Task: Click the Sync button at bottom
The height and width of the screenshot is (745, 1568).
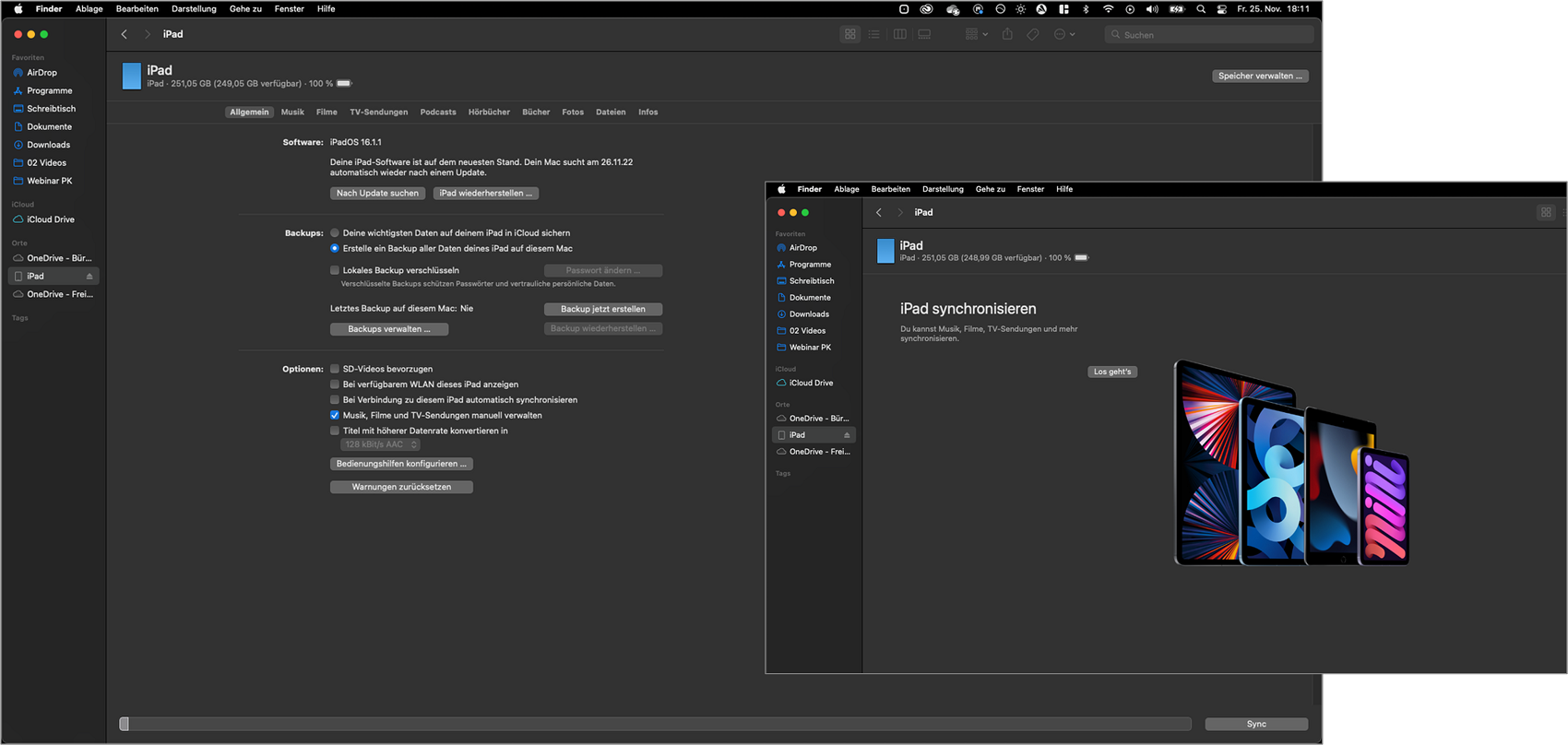Action: click(1256, 724)
